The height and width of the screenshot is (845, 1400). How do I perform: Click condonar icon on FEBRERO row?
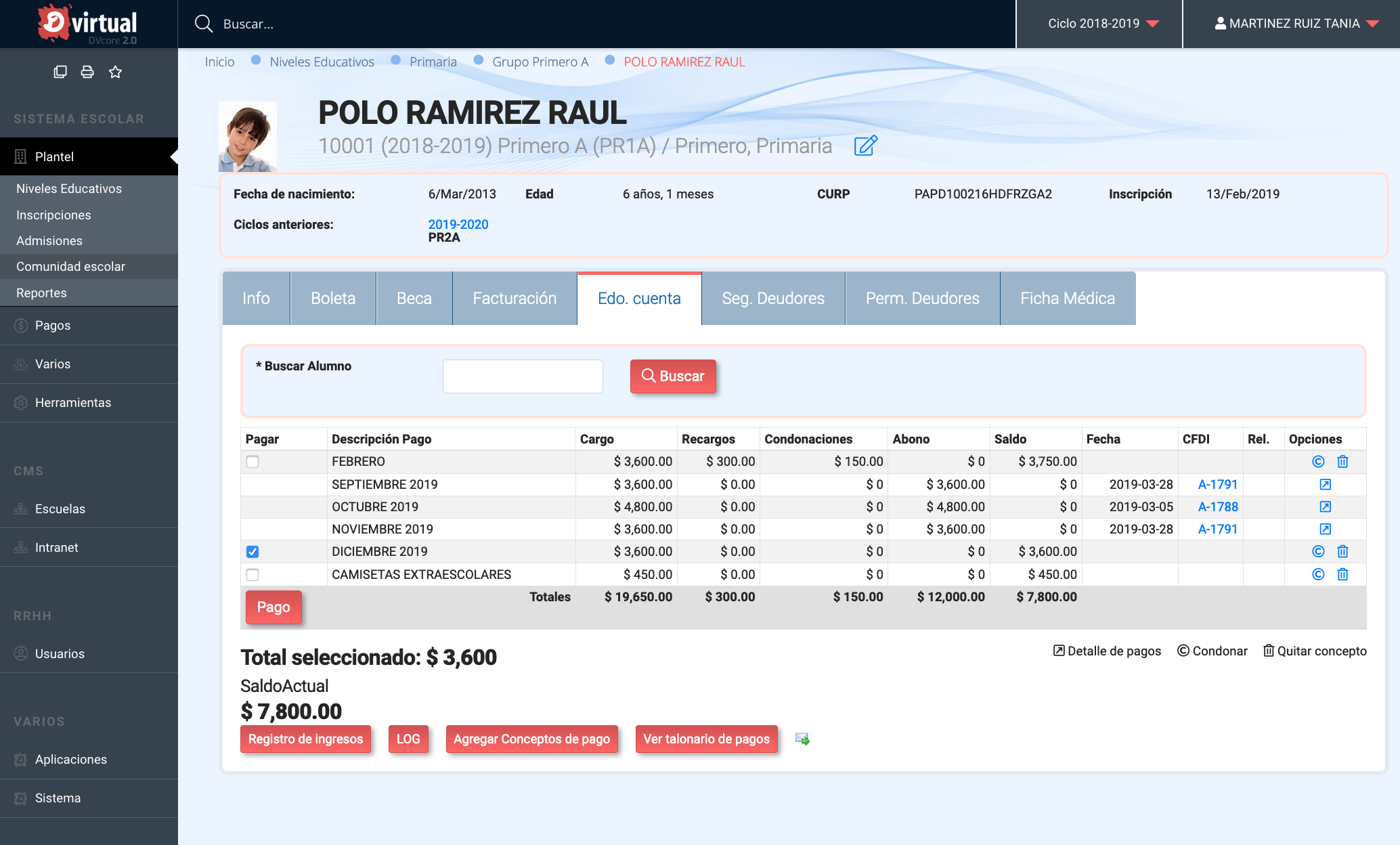(x=1318, y=462)
